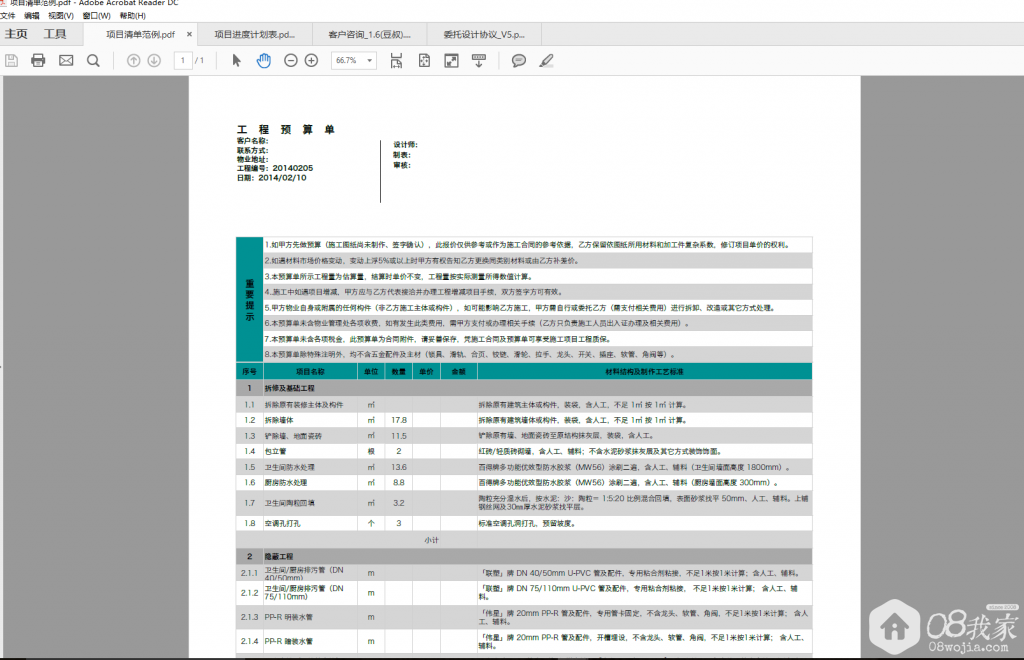Select the highlighter pen tool

(546, 60)
